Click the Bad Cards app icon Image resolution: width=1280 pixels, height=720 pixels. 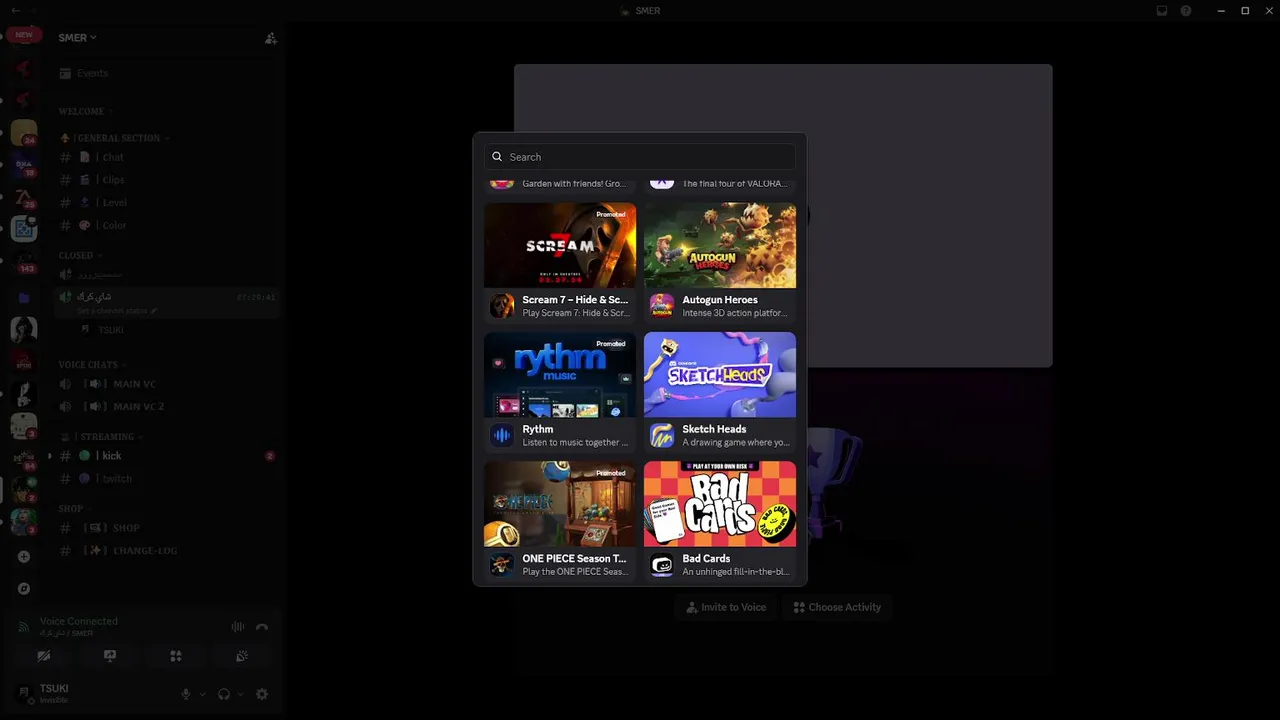pyautogui.click(x=662, y=565)
